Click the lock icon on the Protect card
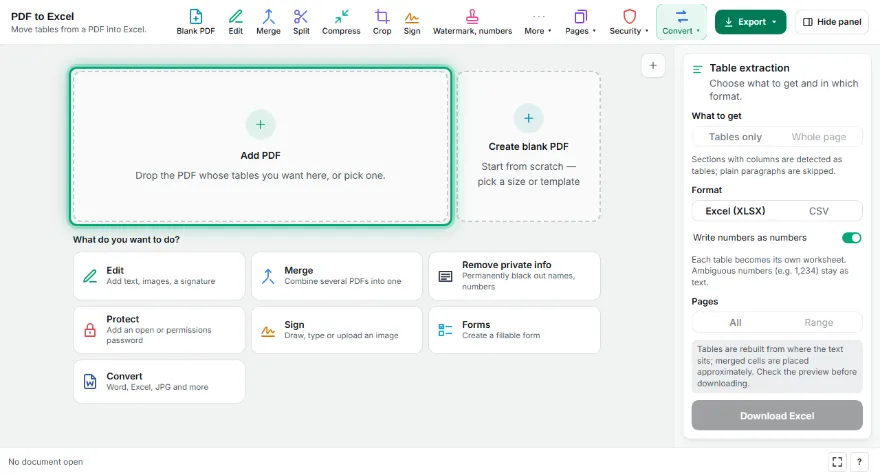Image resolution: width=880 pixels, height=475 pixels. 90,330
